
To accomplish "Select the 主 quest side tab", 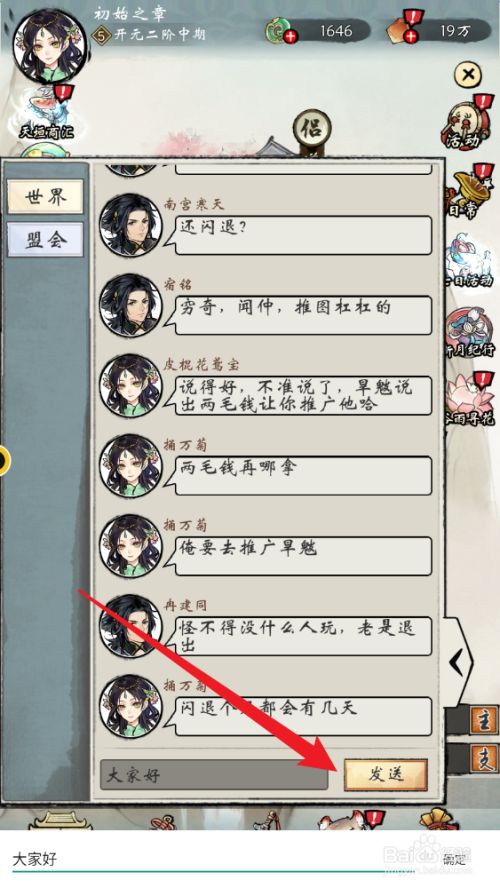I will coord(484,721).
